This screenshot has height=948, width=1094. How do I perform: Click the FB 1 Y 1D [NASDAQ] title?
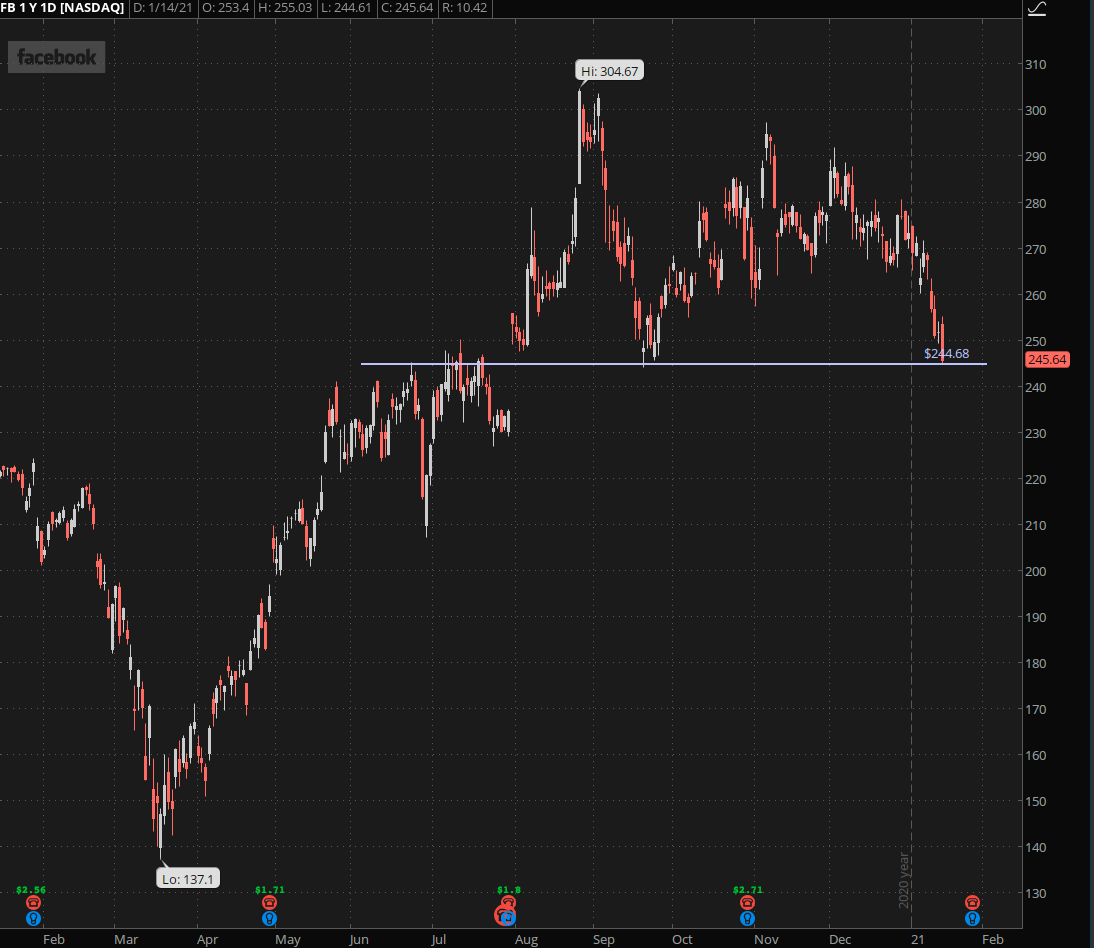[62, 8]
